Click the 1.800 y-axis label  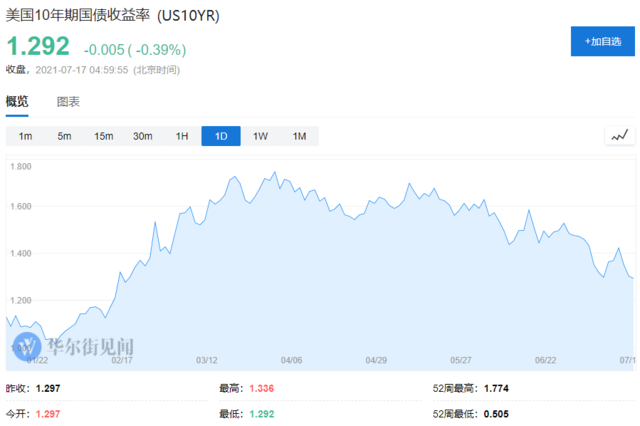22,166
